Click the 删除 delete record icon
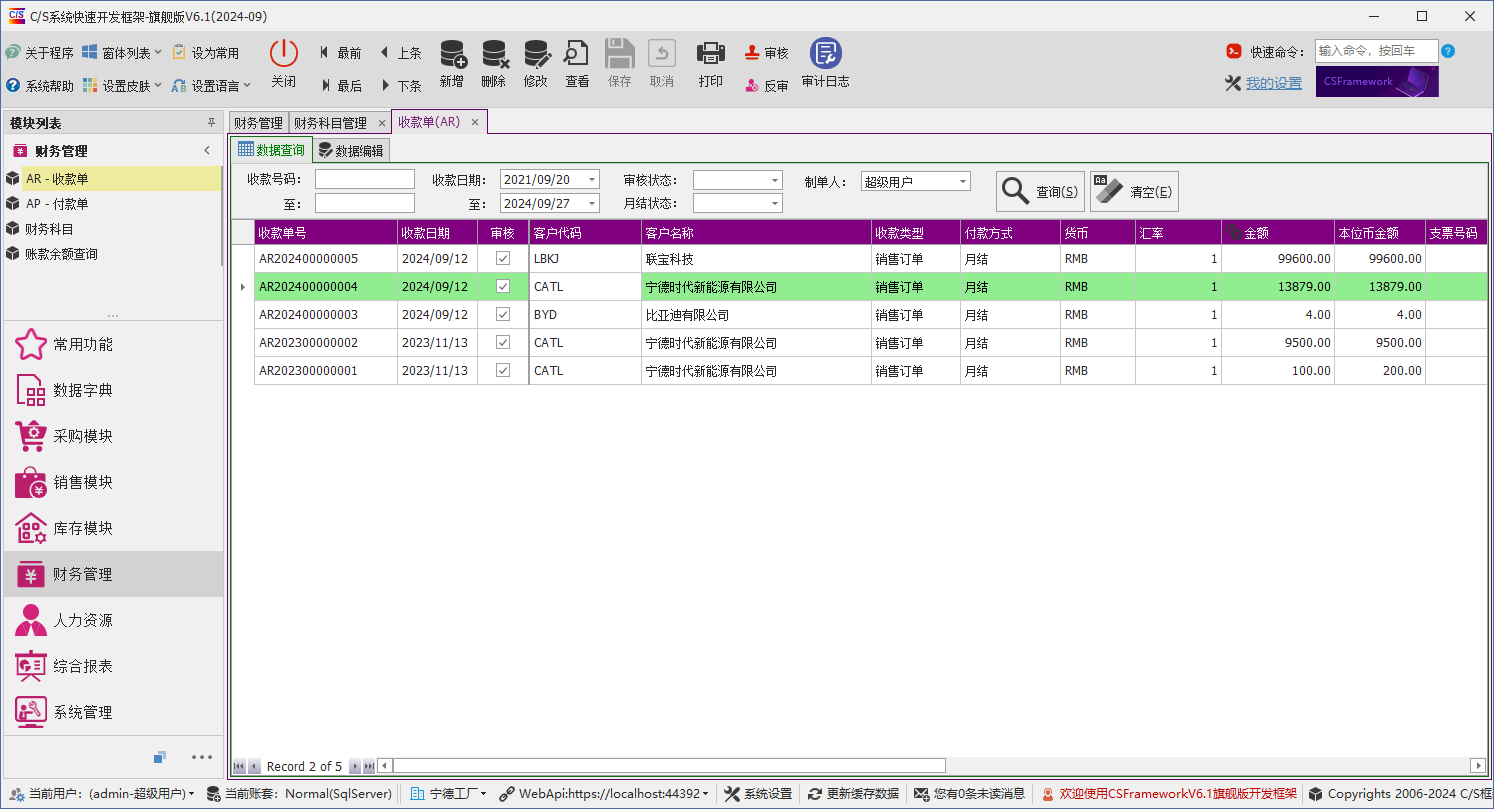1494x809 pixels. [x=494, y=54]
